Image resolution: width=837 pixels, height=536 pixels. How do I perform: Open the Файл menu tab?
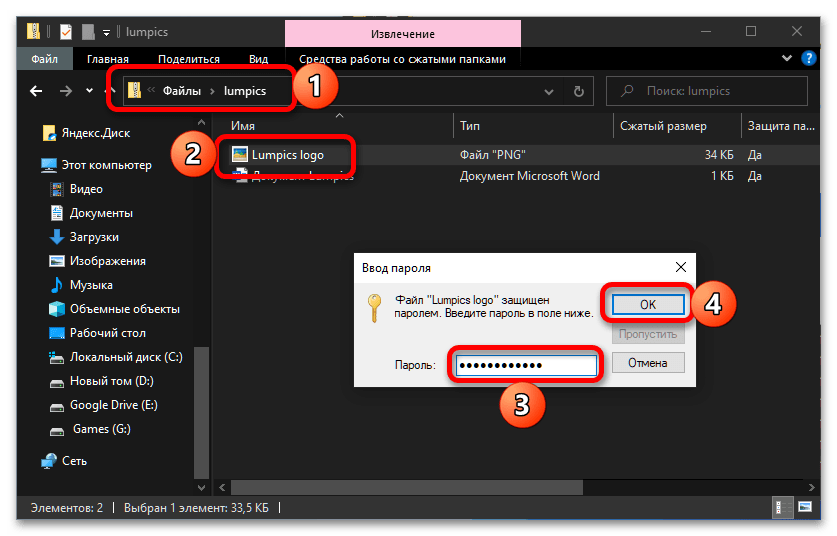point(44,59)
